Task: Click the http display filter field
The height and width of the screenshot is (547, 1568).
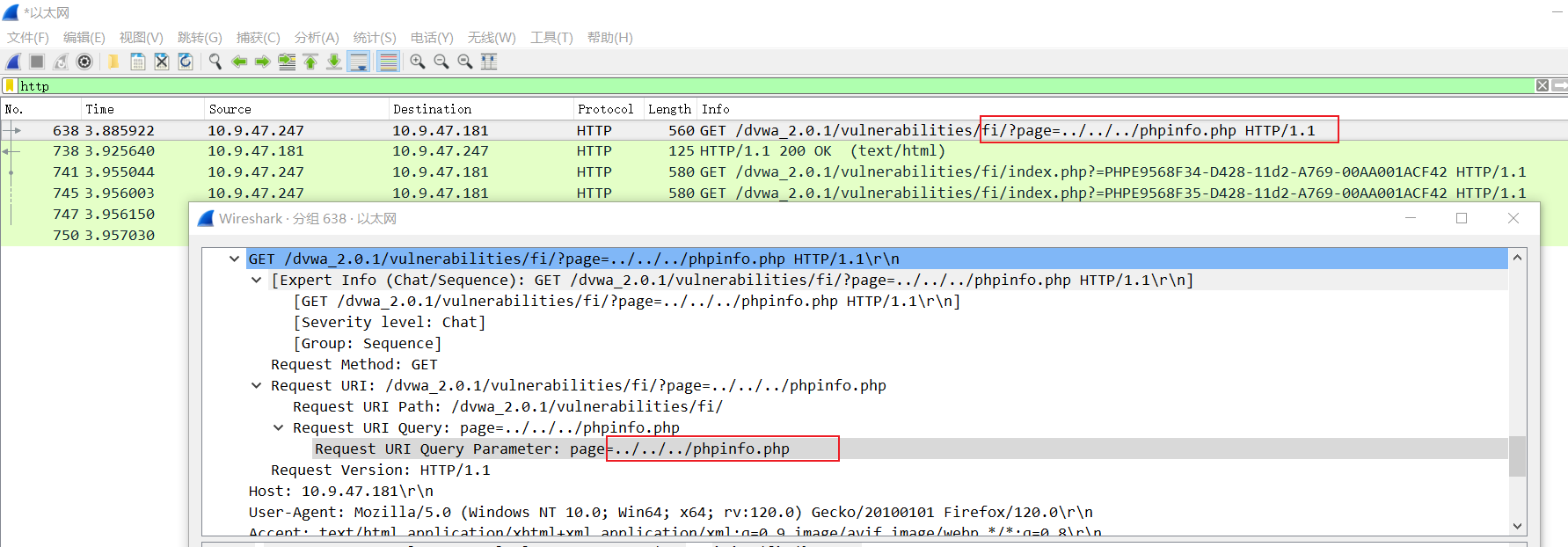Action: 774,86
